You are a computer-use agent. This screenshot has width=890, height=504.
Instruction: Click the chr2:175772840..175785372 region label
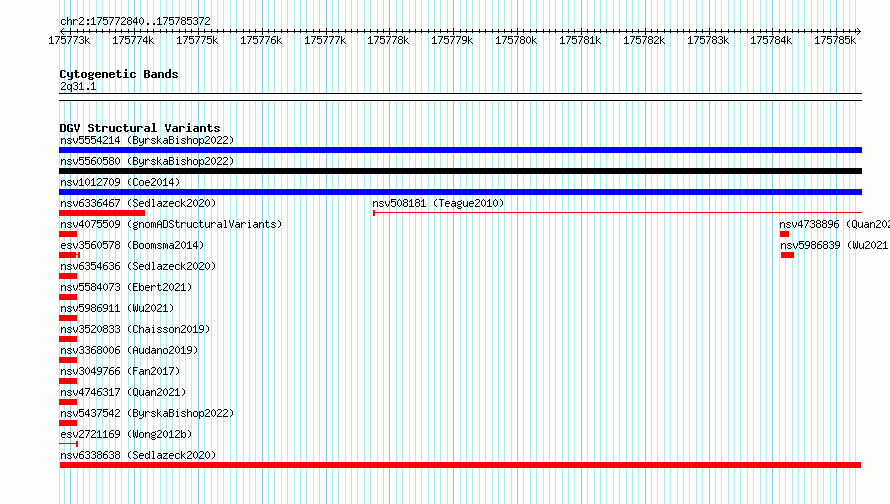click(135, 21)
